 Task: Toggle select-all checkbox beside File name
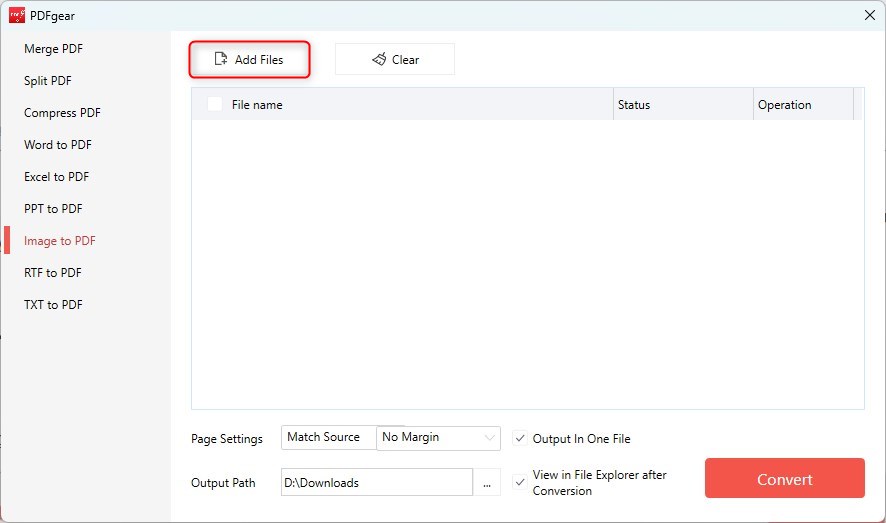pos(215,104)
